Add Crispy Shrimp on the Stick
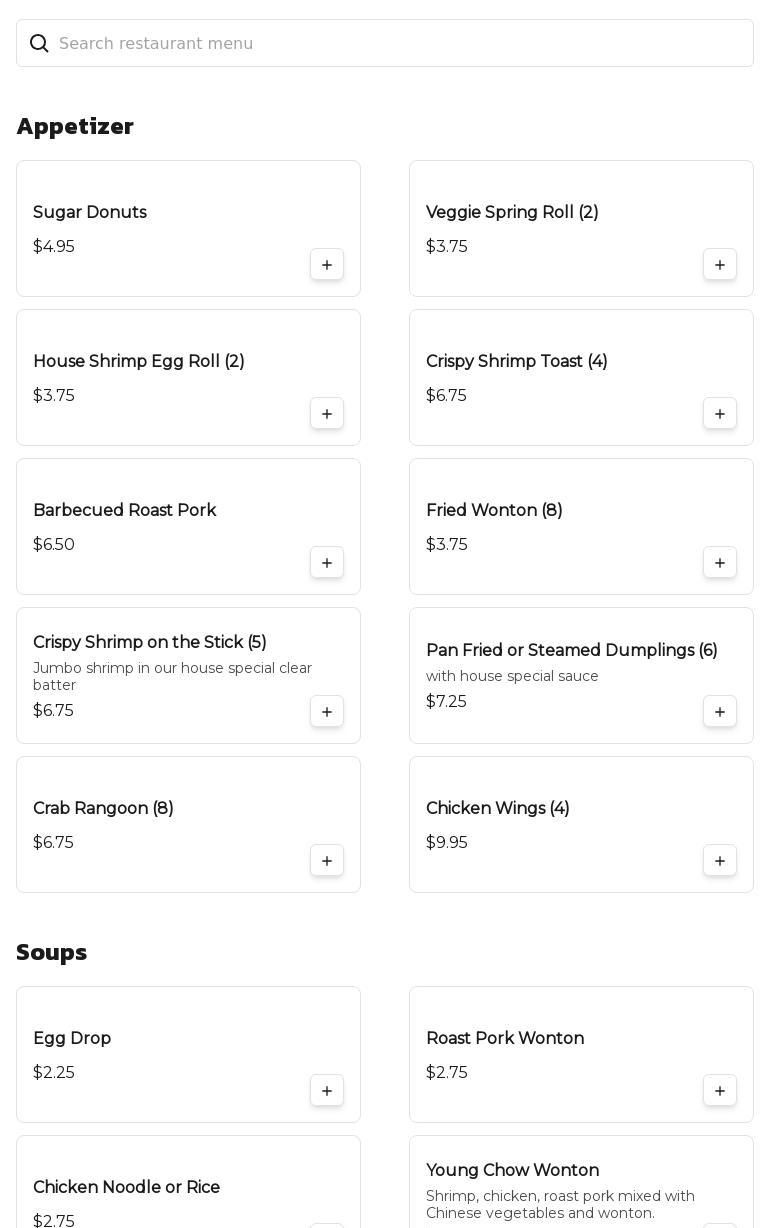Image resolution: width=770 pixels, height=1228 pixels. pos(327,712)
